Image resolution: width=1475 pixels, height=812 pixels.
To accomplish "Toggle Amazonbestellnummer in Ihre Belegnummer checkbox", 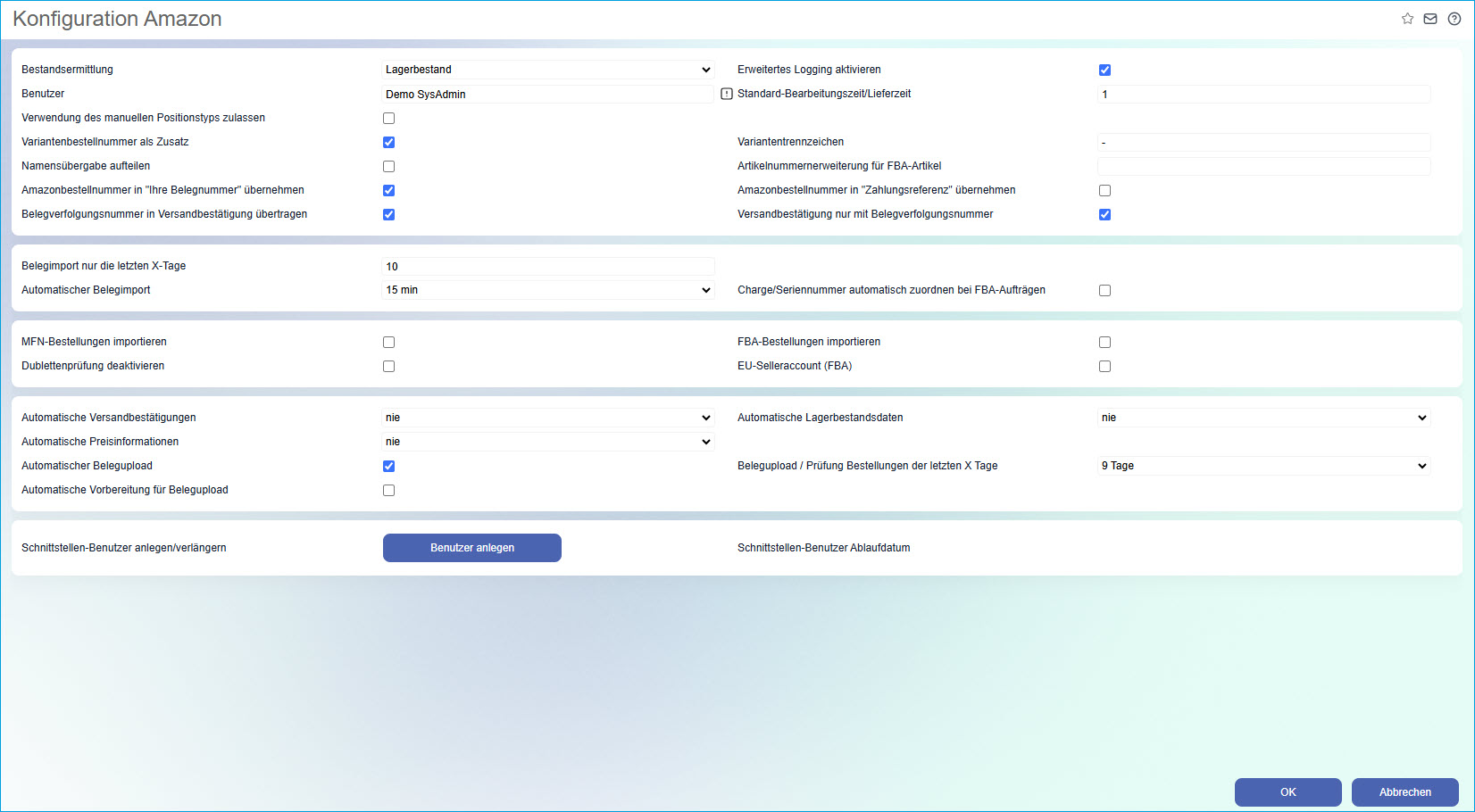I will 388,190.
